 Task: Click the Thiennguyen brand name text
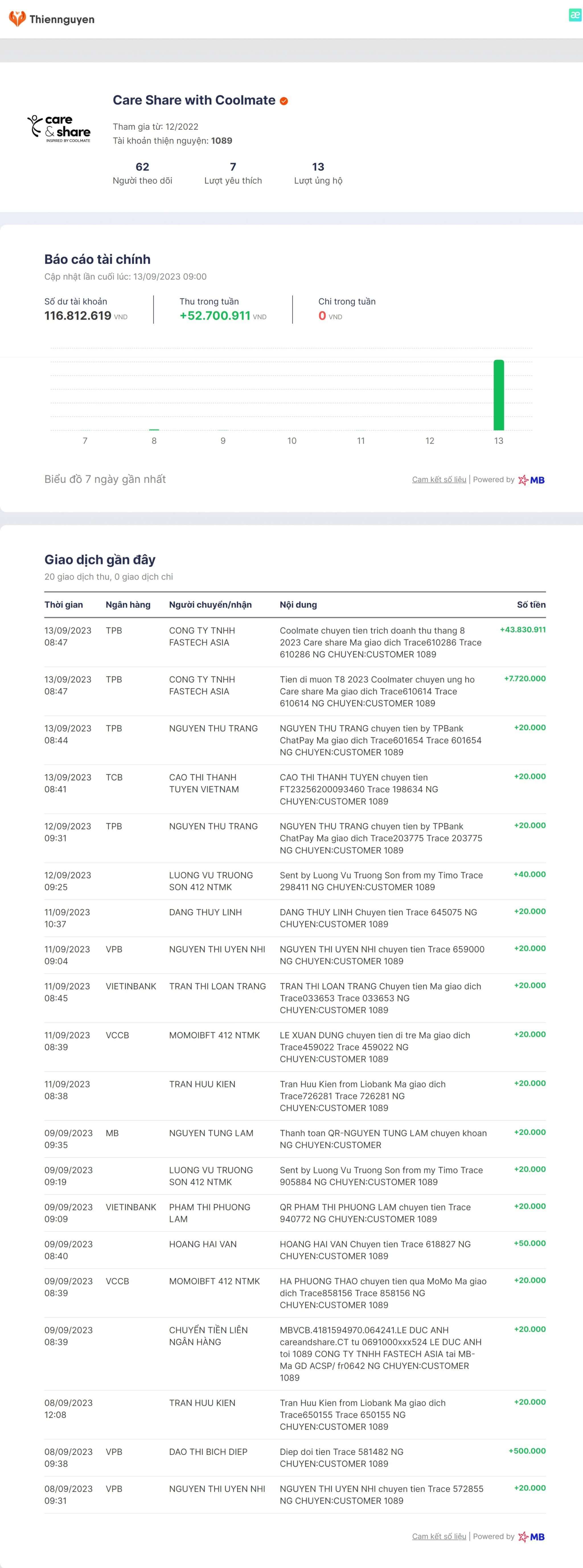tap(62, 19)
